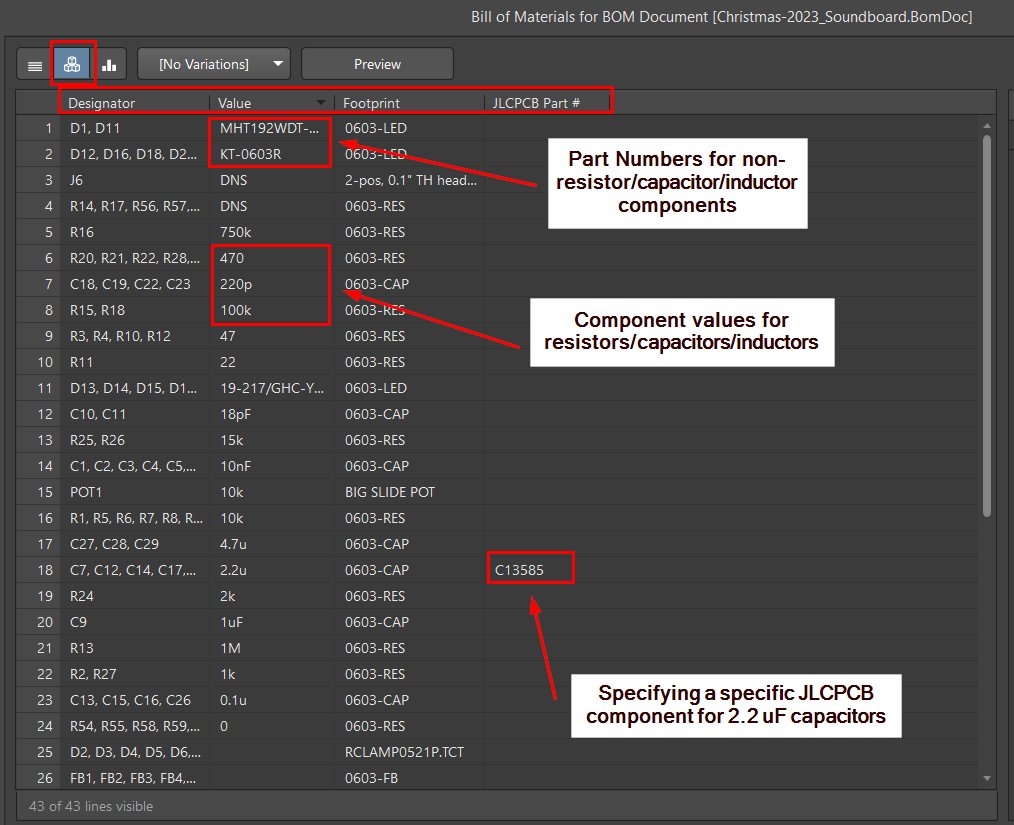
Task: Select the 19-217/GHC value cell
Action: coord(272,388)
